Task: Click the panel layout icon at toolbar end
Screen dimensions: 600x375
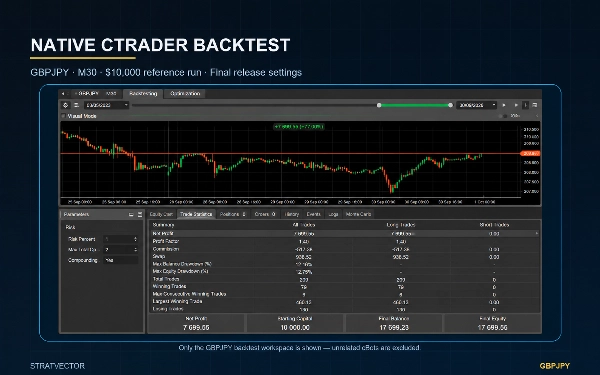Action: (x=535, y=105)
